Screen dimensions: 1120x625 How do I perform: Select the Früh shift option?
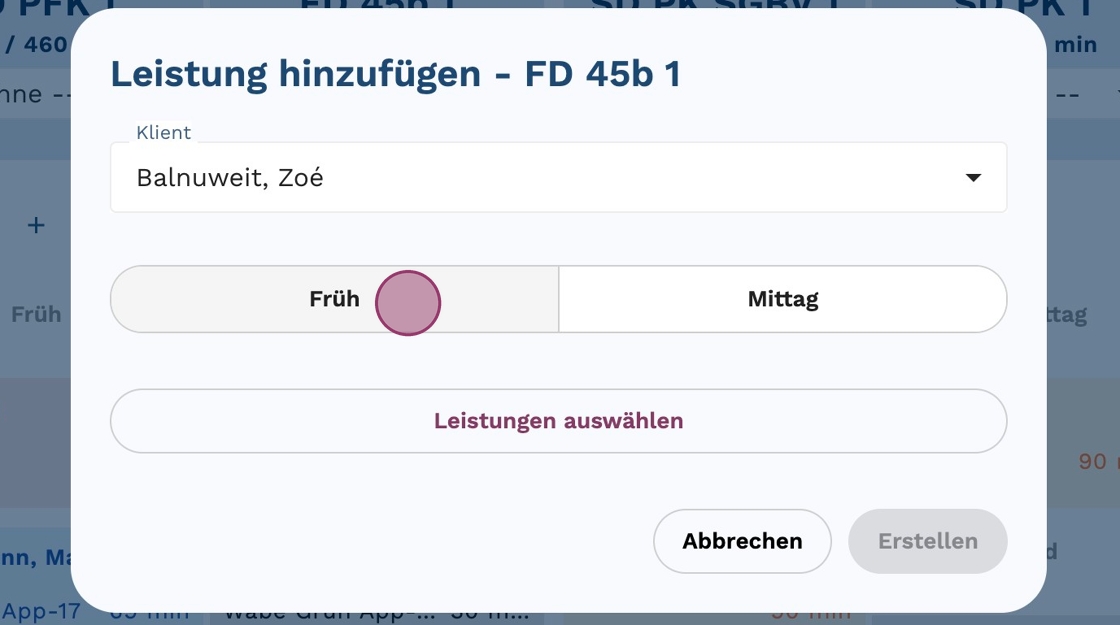click(334, 299)
